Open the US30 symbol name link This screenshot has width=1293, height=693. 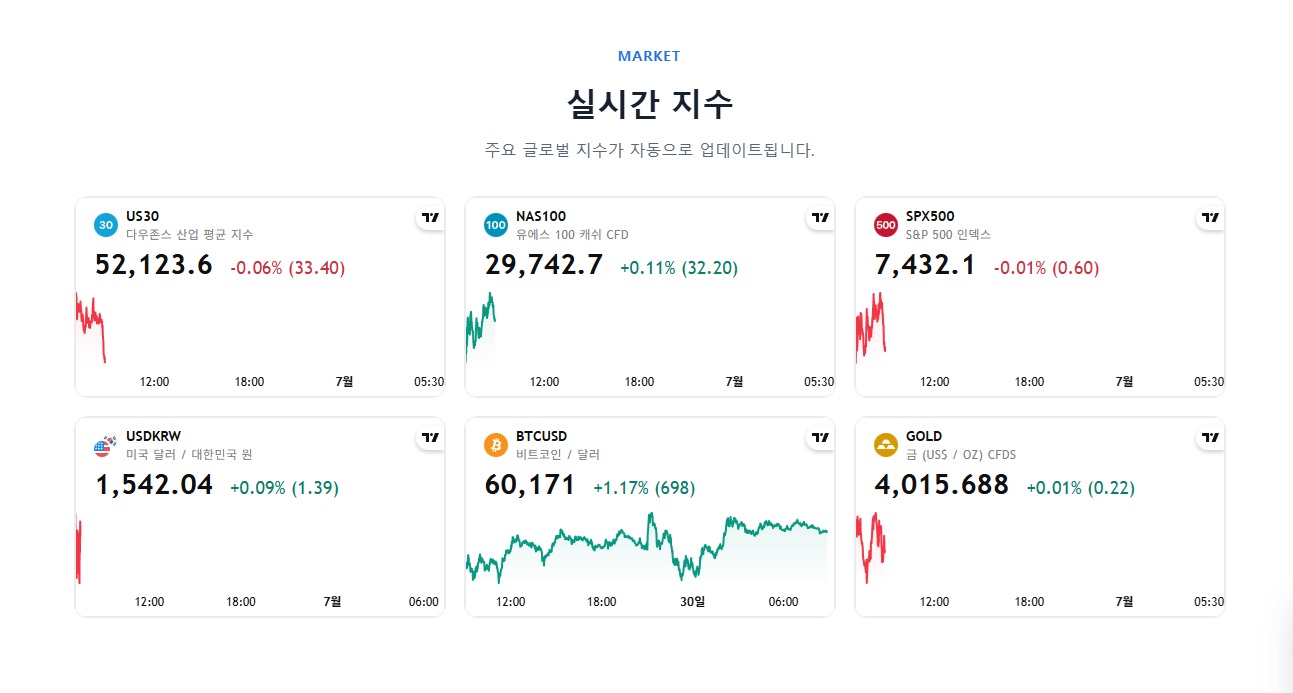(142, 216)
